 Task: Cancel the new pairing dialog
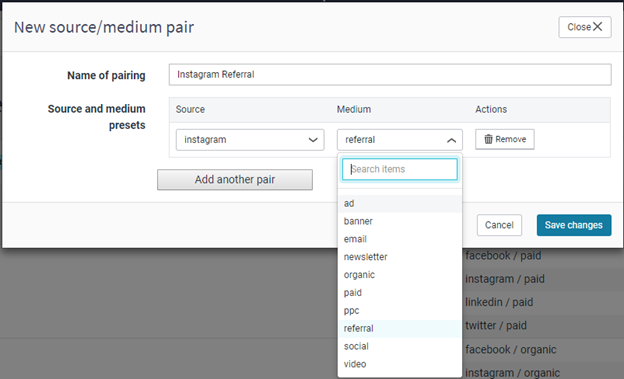coord(499,225)
